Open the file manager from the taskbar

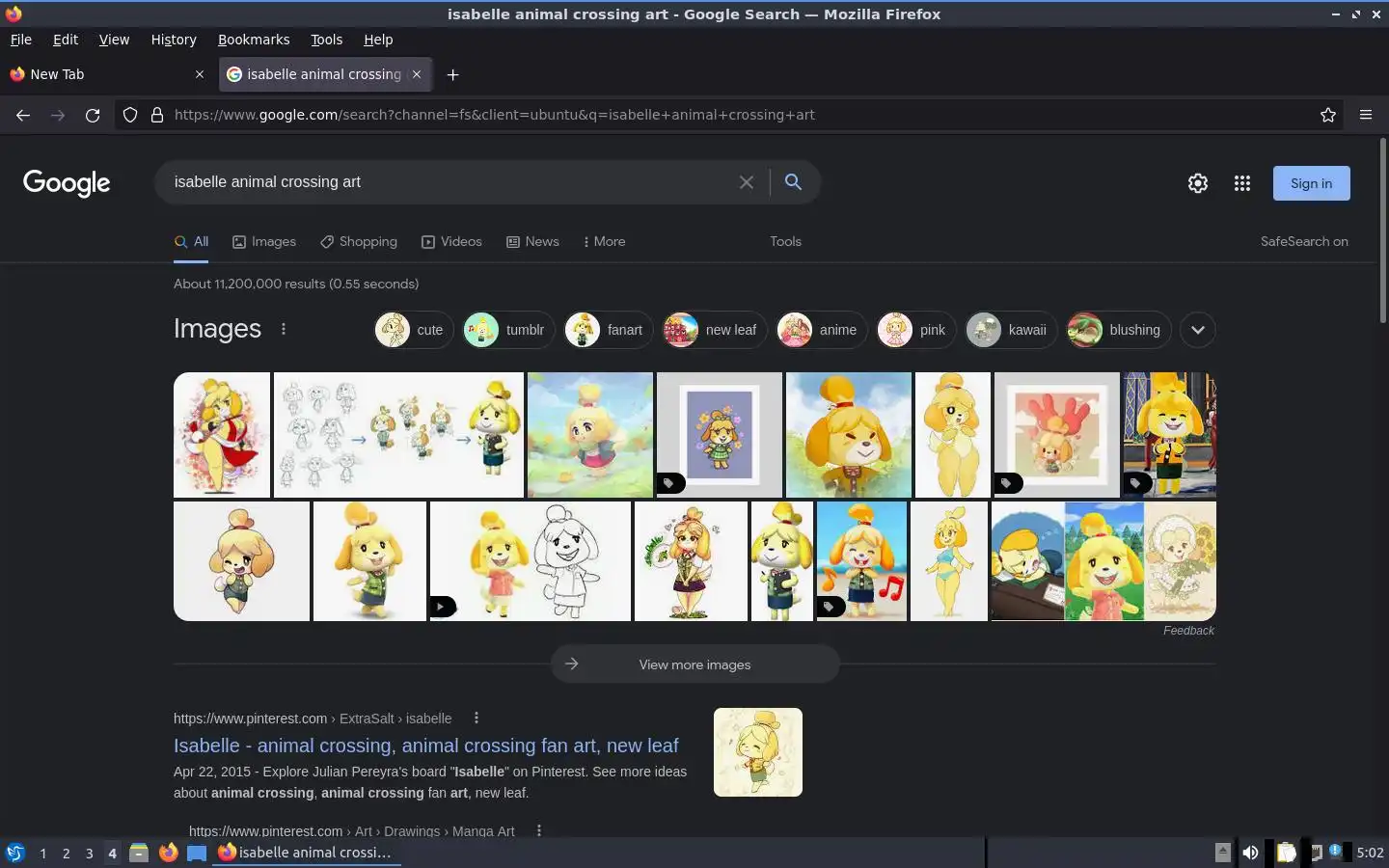pos(139,853)
